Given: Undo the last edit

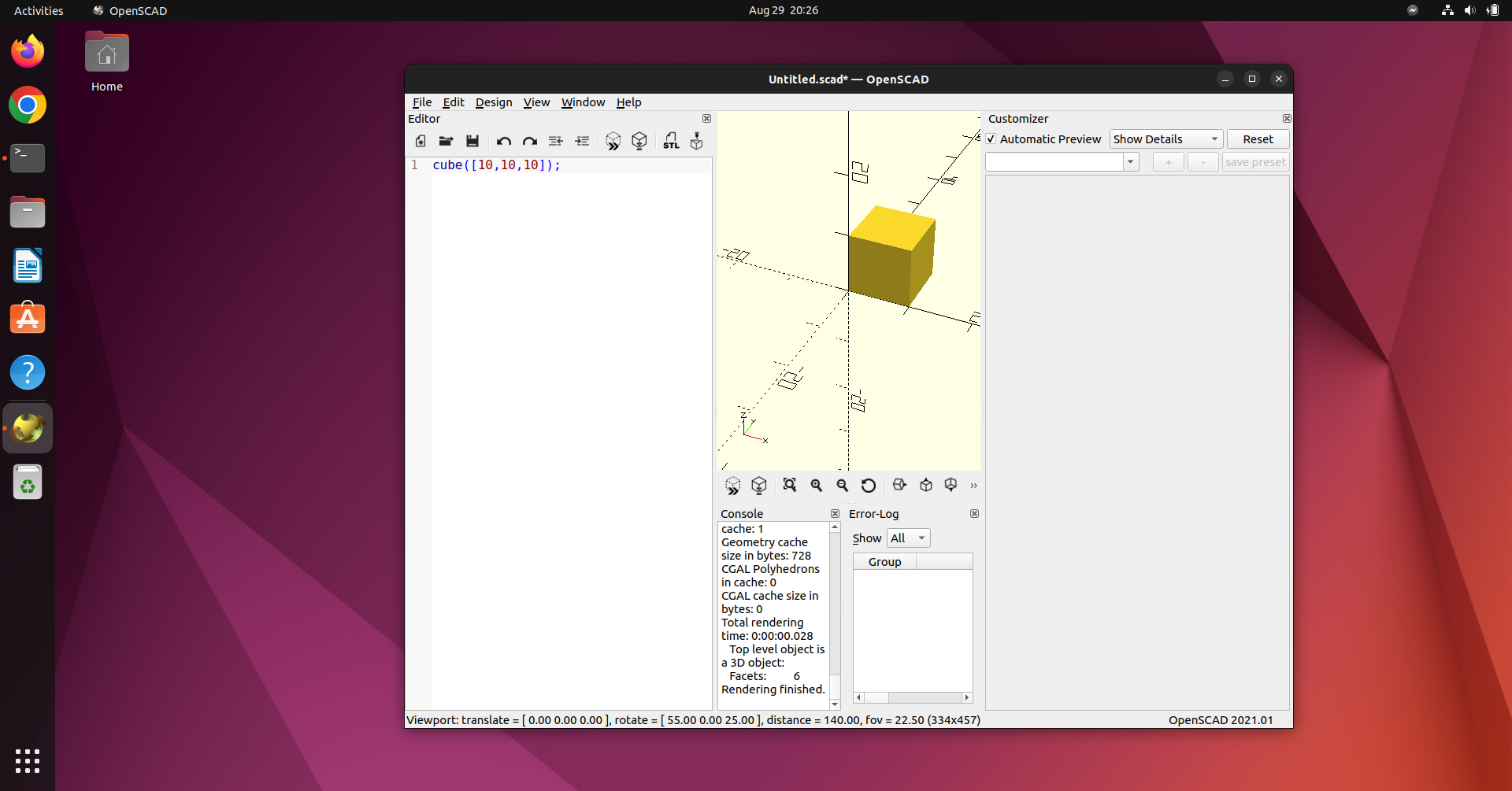Looking at the screenshot, I should tap(504, 141).
